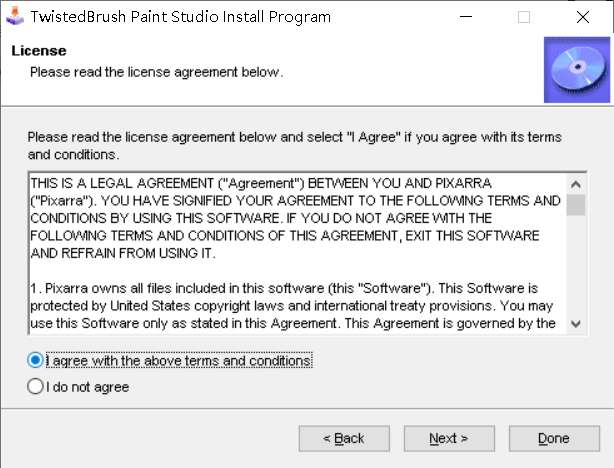
Task: Minimize the install program window
Action: tap(467, 17)
